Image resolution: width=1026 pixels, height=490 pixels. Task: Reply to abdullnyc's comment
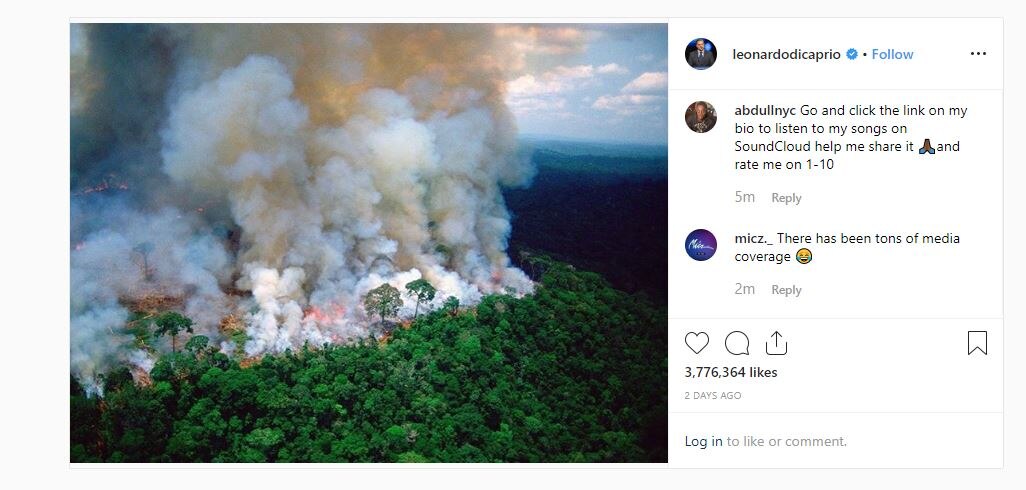click(786, 198)
